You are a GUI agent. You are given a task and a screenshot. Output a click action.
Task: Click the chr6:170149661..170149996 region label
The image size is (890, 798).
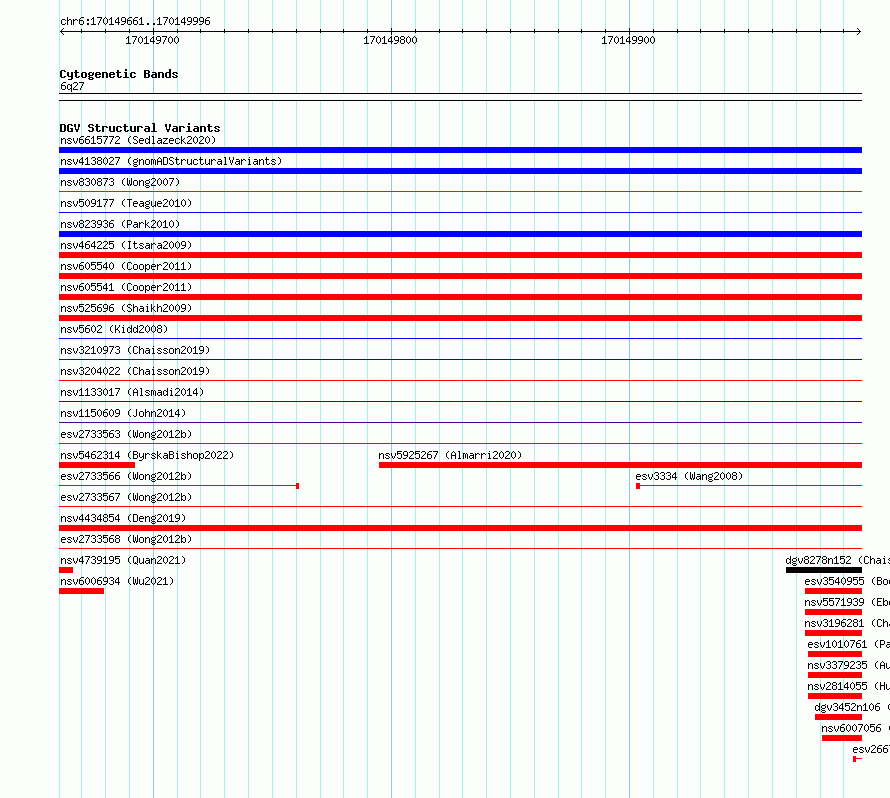pyautogui.click(x=135, y=22)
